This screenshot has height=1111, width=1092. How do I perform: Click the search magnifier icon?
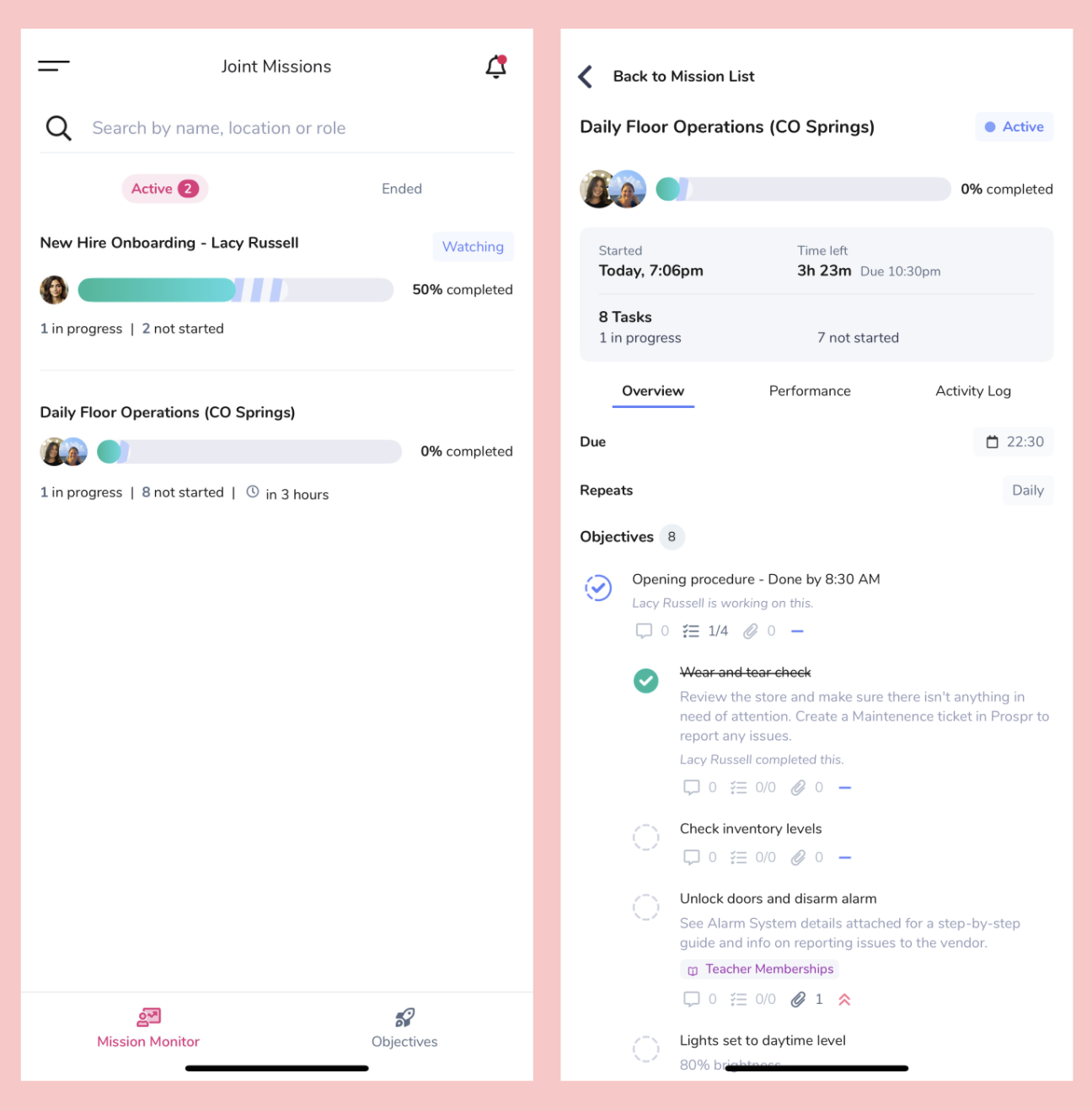[x=58, y=128]
